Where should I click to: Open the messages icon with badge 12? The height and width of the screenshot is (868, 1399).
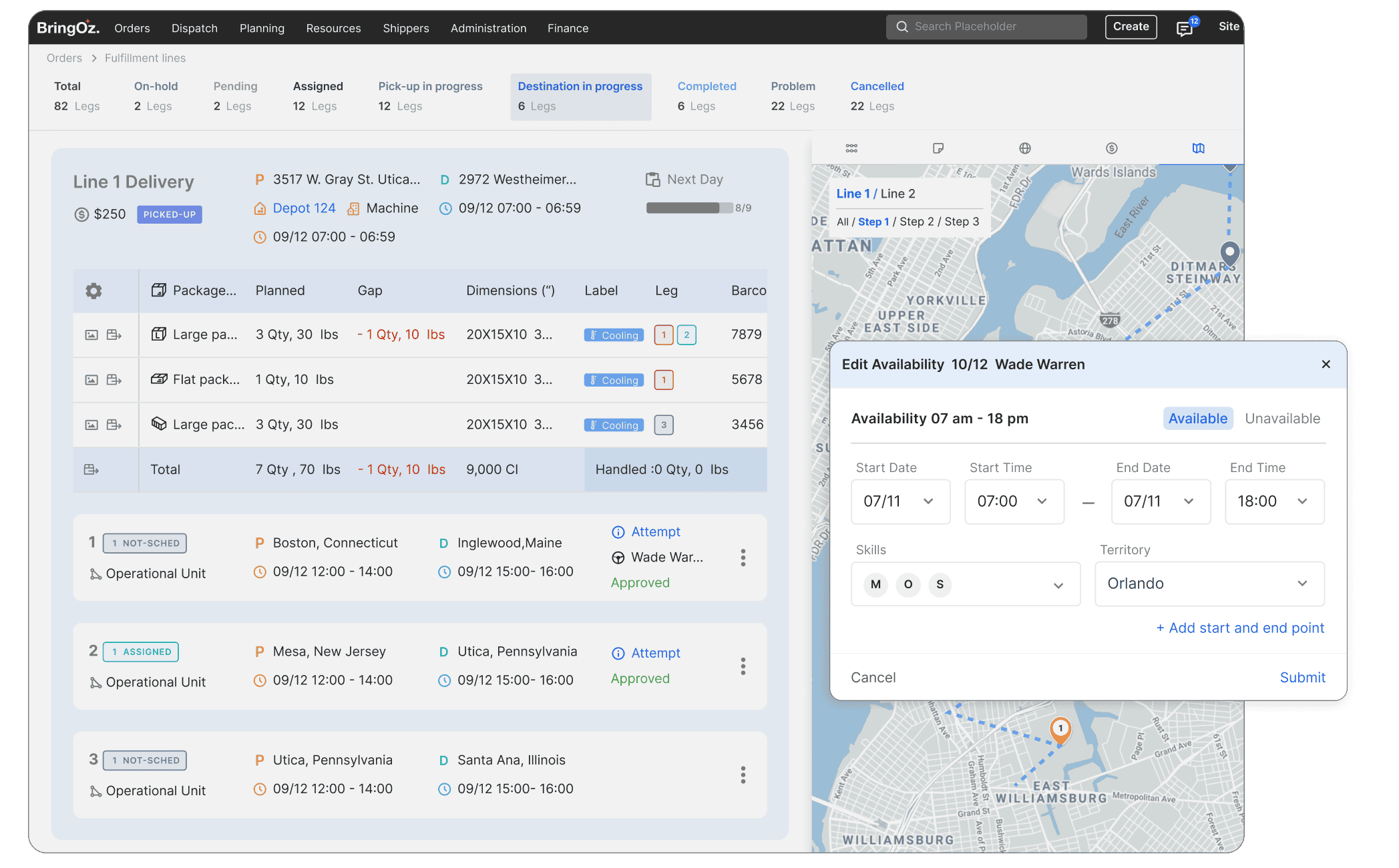pos(1185,29)
